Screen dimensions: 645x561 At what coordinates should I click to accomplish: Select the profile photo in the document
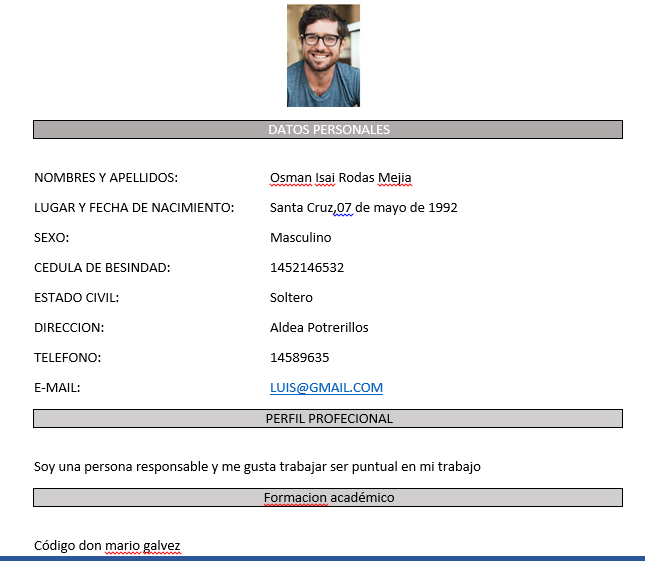click(323, 56)
